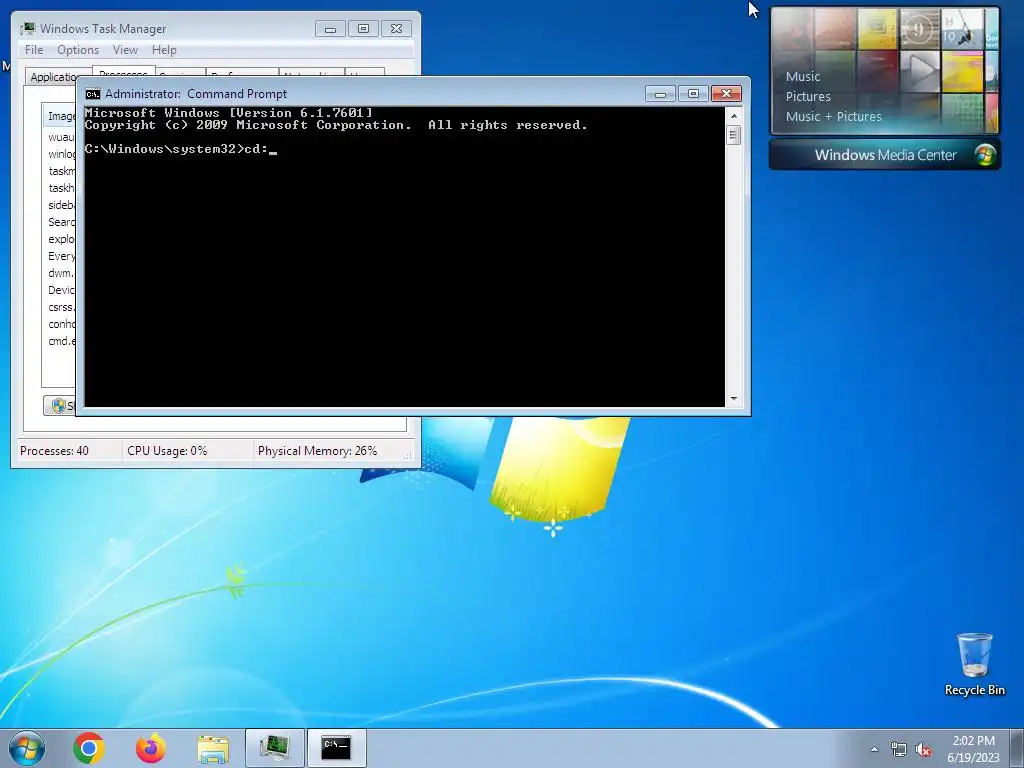Open the File menu in Task Manager

coord(34,50)
